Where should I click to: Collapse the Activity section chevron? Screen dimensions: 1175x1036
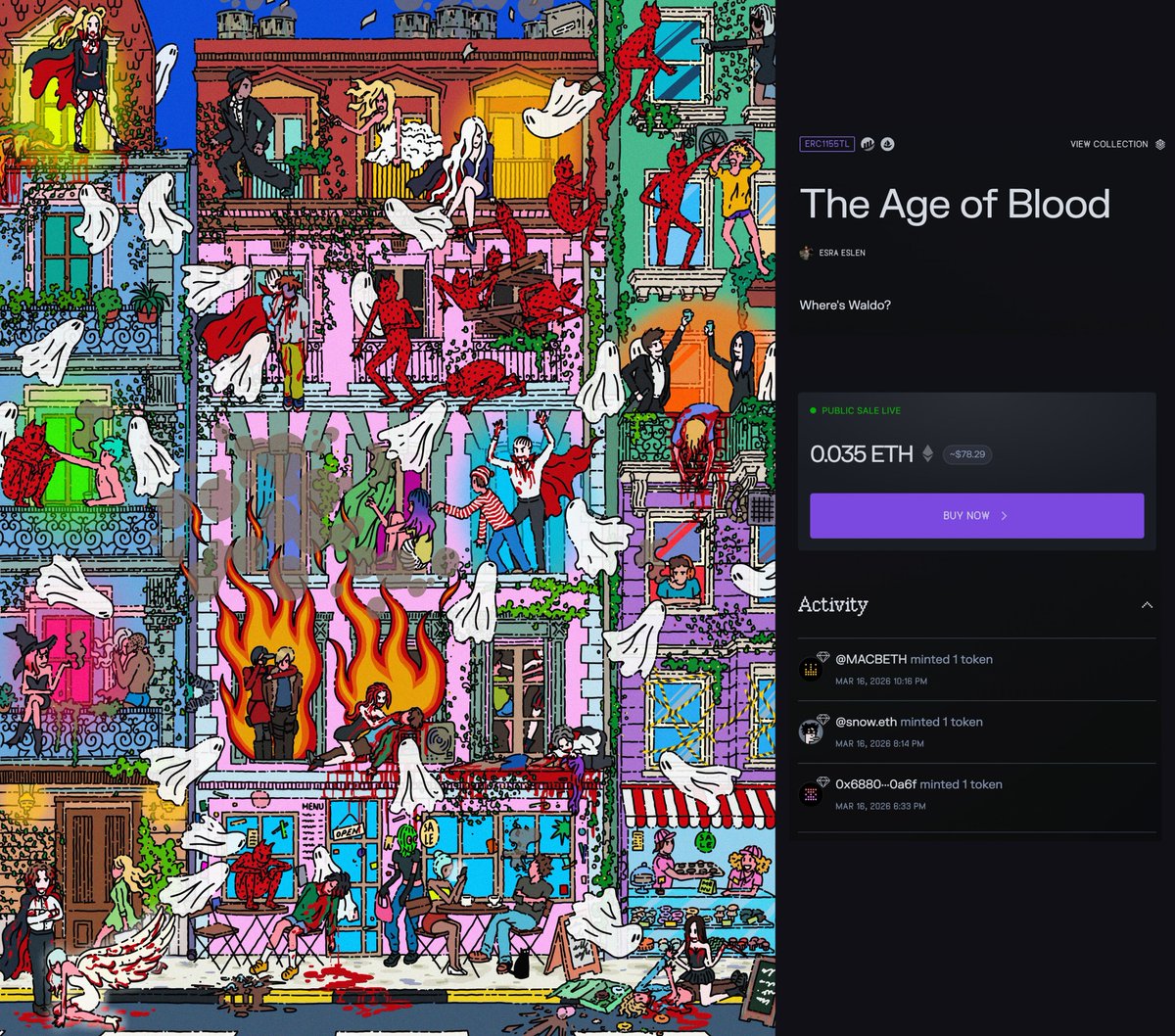point(1147,605)
